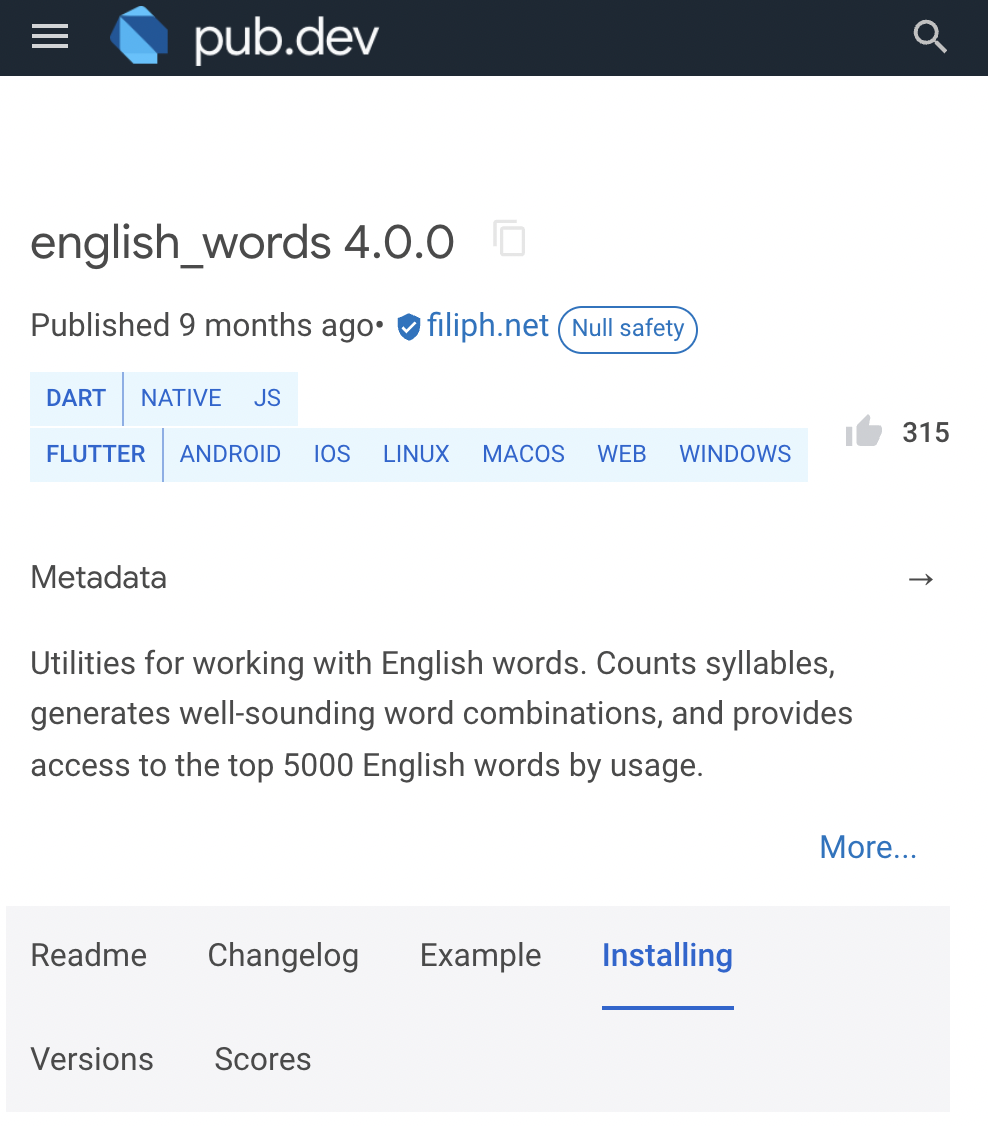Select the JS platform tag

[x=267, y=399]
